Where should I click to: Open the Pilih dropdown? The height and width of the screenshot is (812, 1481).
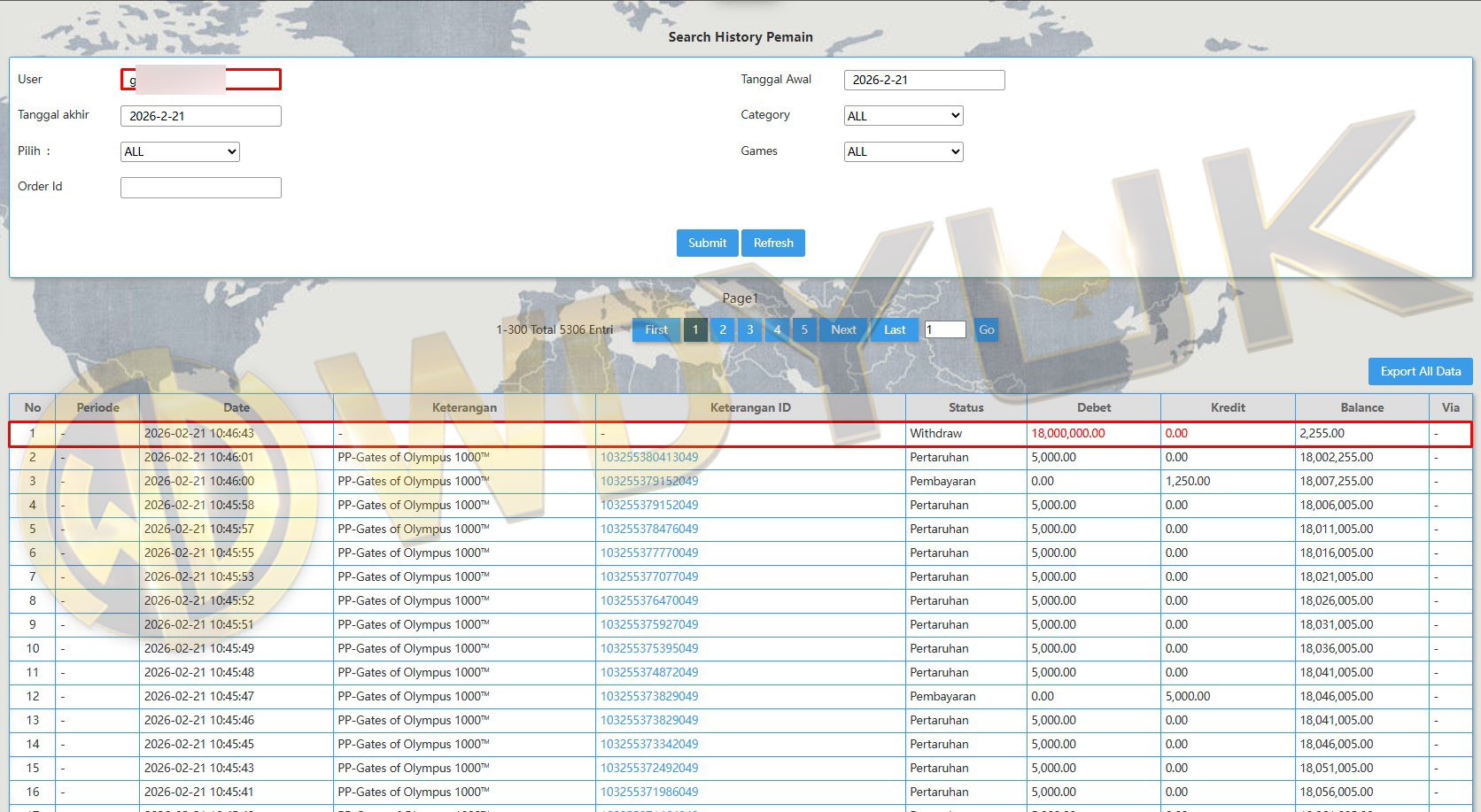[x=180, y=151]
